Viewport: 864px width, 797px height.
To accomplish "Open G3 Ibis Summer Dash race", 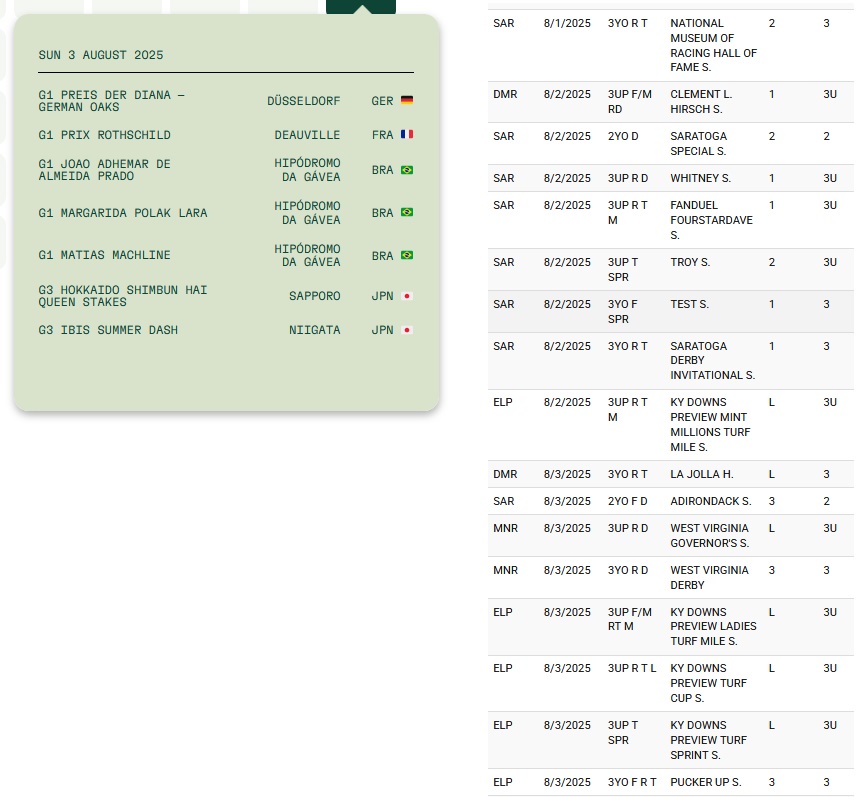I will point(108,330).
